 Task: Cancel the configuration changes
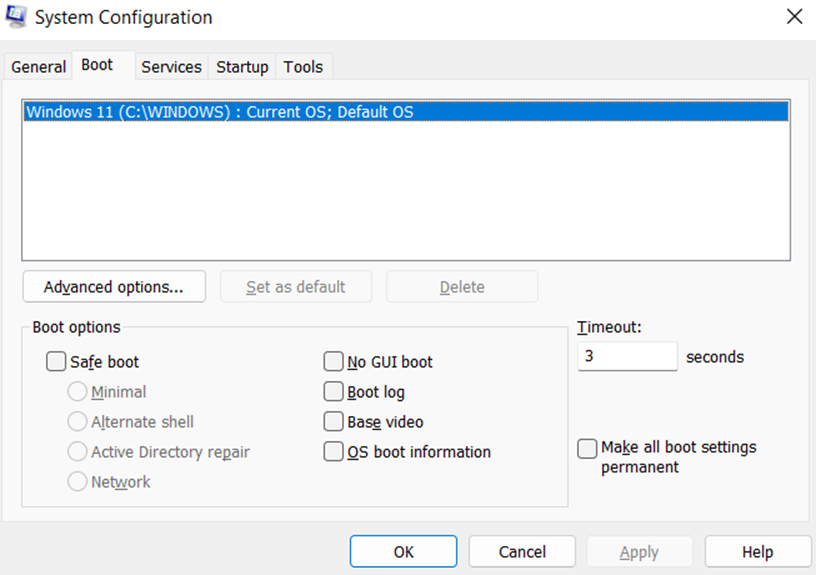click(522, 552)
